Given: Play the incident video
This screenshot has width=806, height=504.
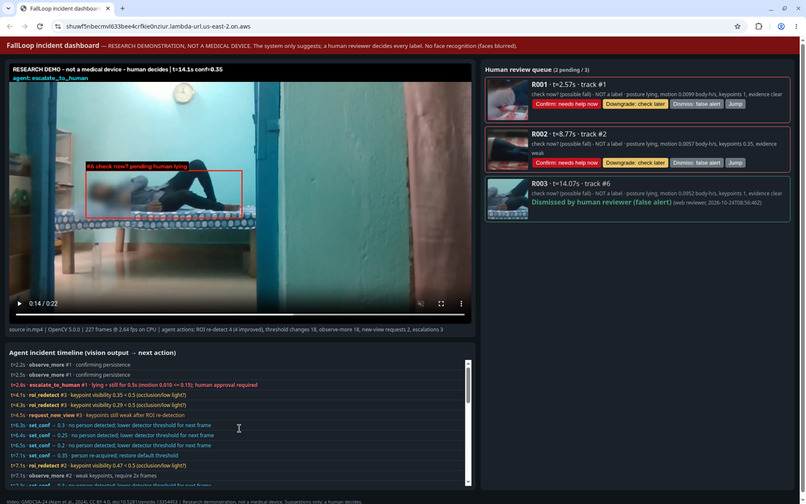Looking at the screenshot, I should [19, 303].
